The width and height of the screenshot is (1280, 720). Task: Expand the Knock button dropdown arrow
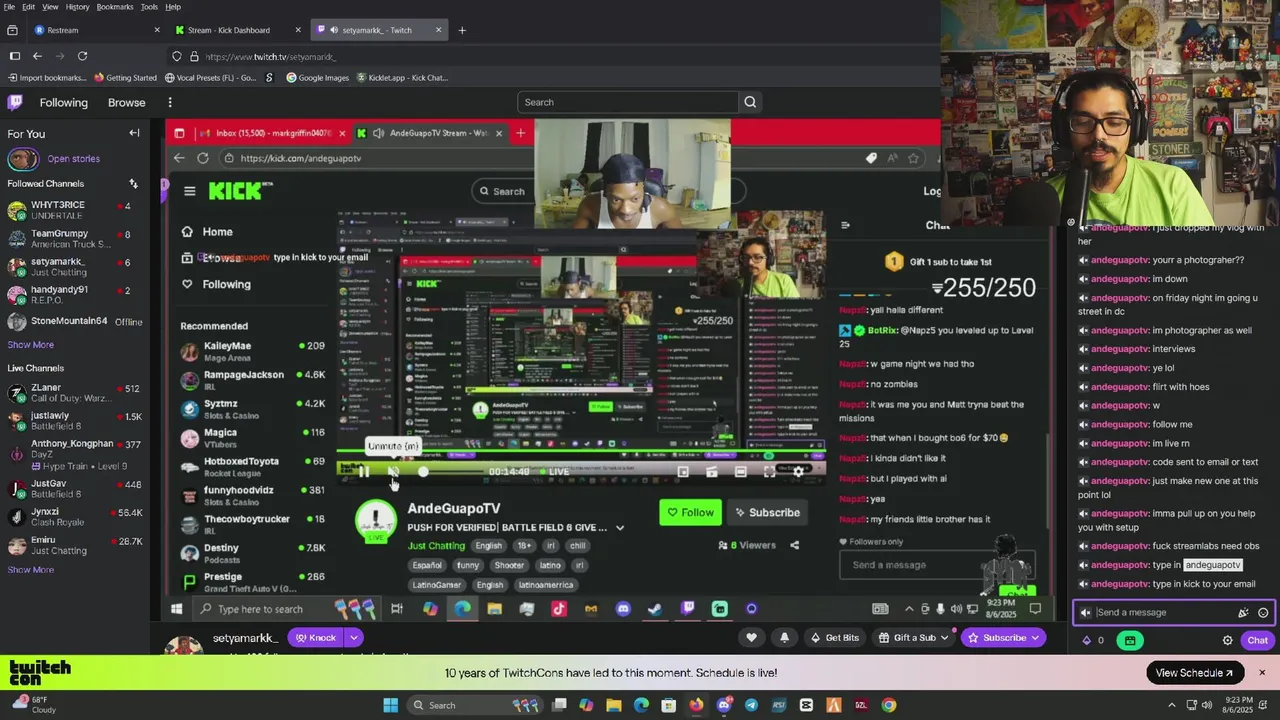(353, 637)
